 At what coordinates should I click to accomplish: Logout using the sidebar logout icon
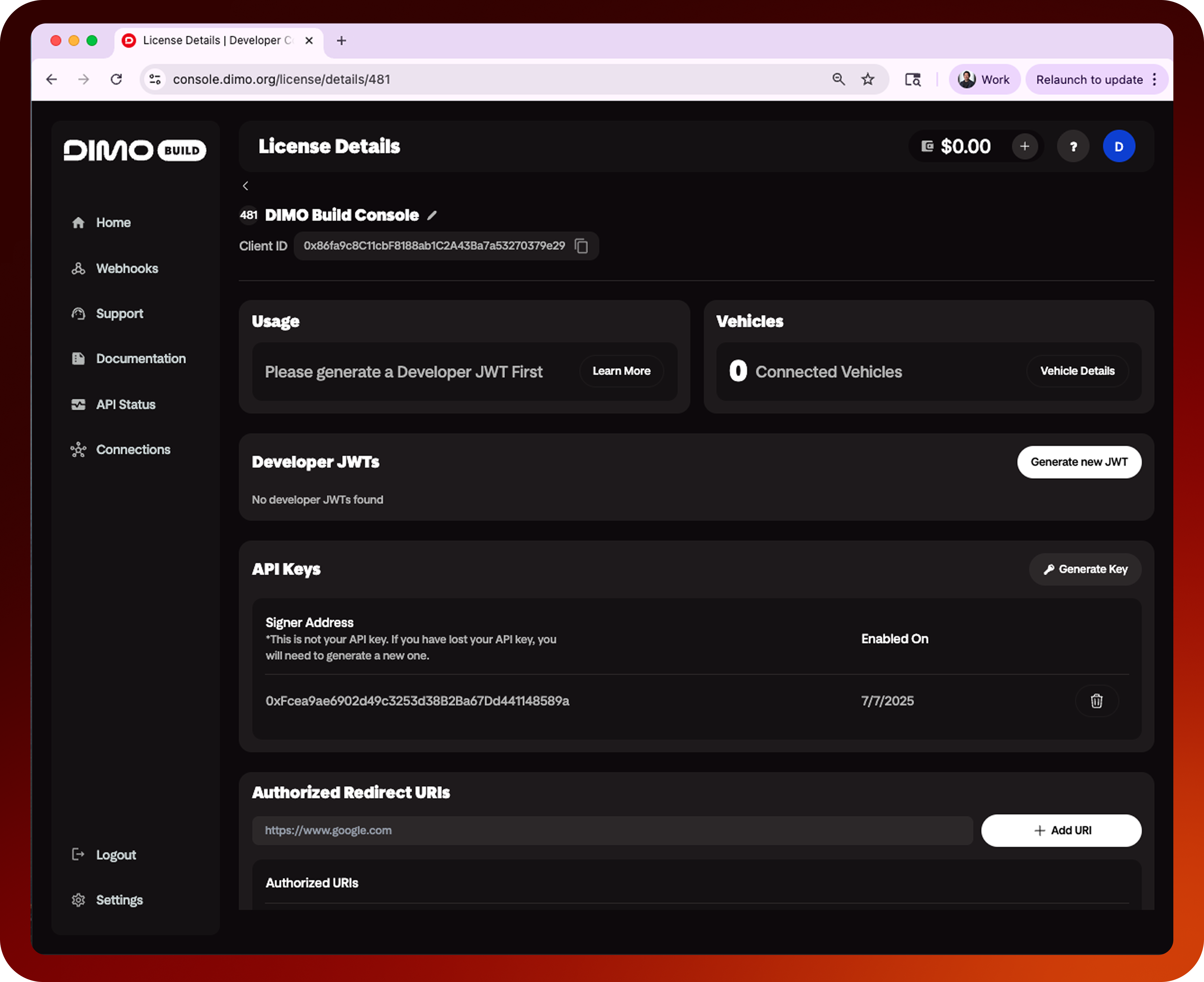click(78, 855)
